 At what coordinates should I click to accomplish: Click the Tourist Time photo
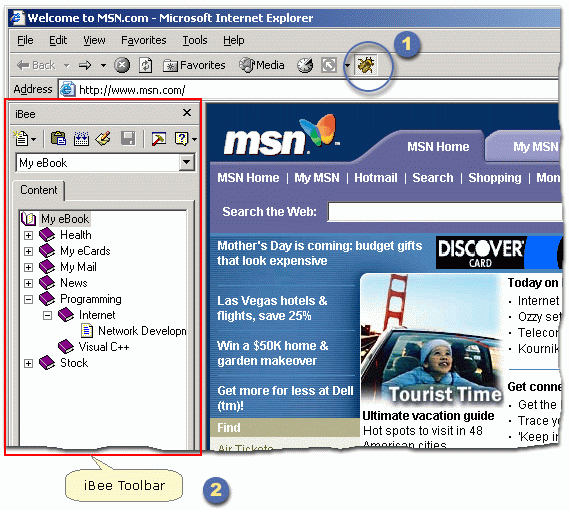432,340
